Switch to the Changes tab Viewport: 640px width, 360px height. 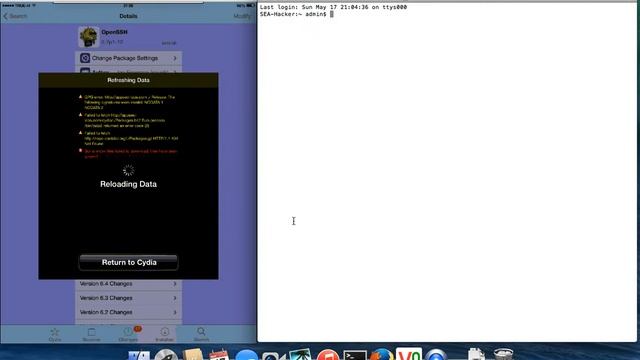(x=128, y=334)
